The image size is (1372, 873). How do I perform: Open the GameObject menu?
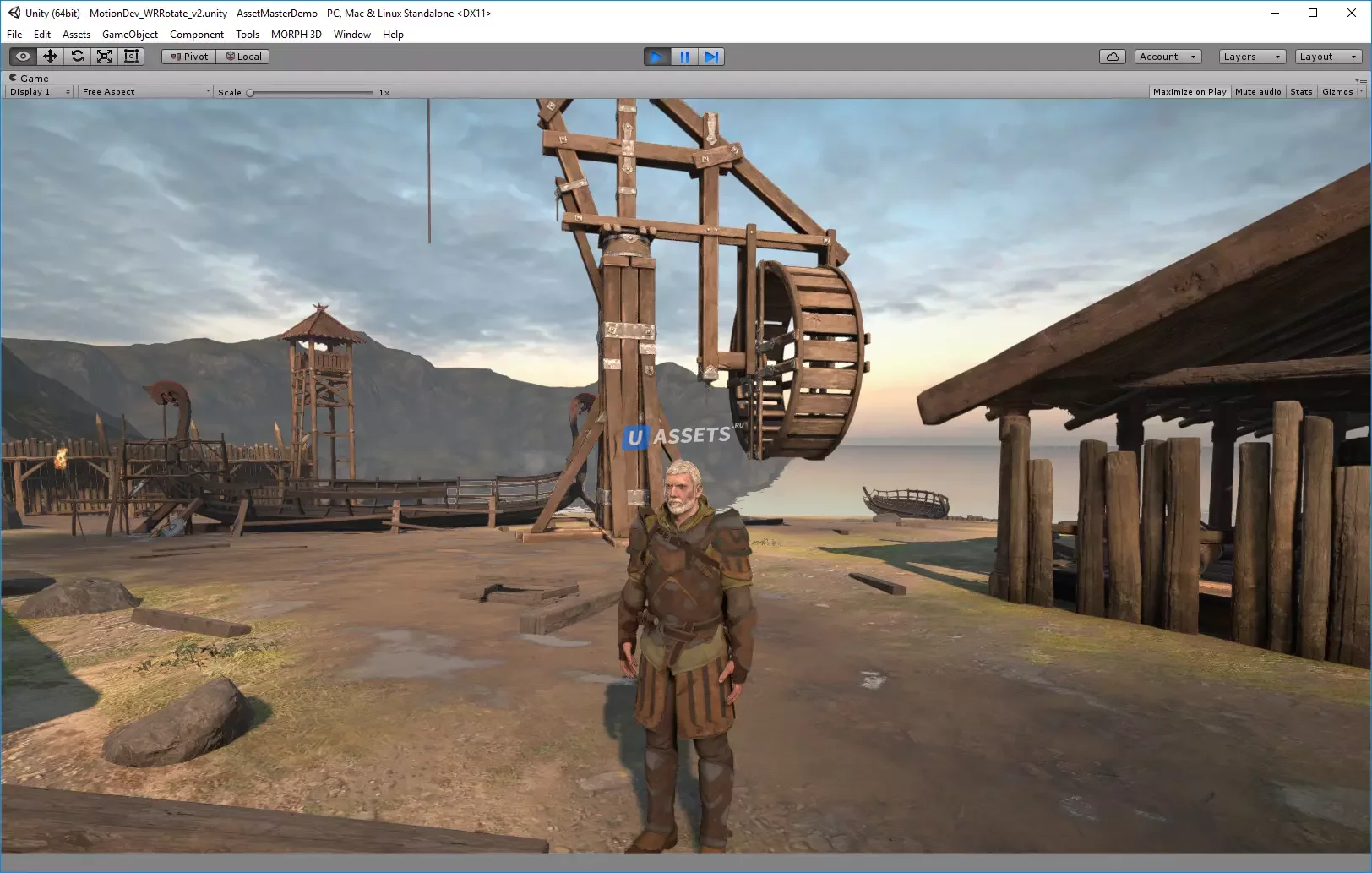click(129, 35)
